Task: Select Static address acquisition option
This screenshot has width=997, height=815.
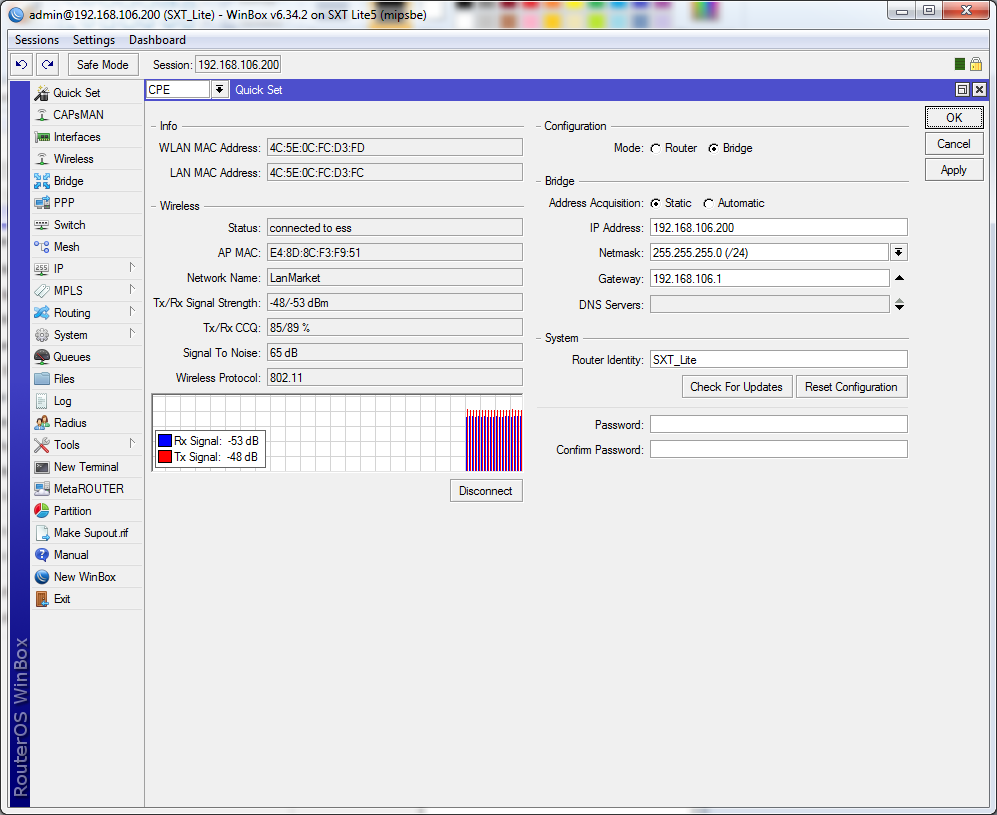Action: click(x=655, y=203)
